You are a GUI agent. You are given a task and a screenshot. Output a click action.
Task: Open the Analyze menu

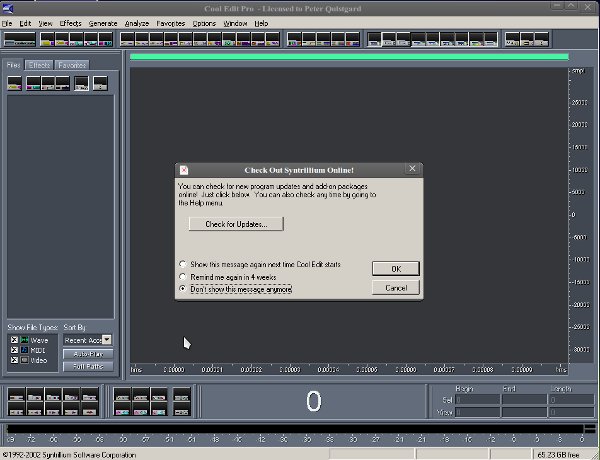click(137, 23)
